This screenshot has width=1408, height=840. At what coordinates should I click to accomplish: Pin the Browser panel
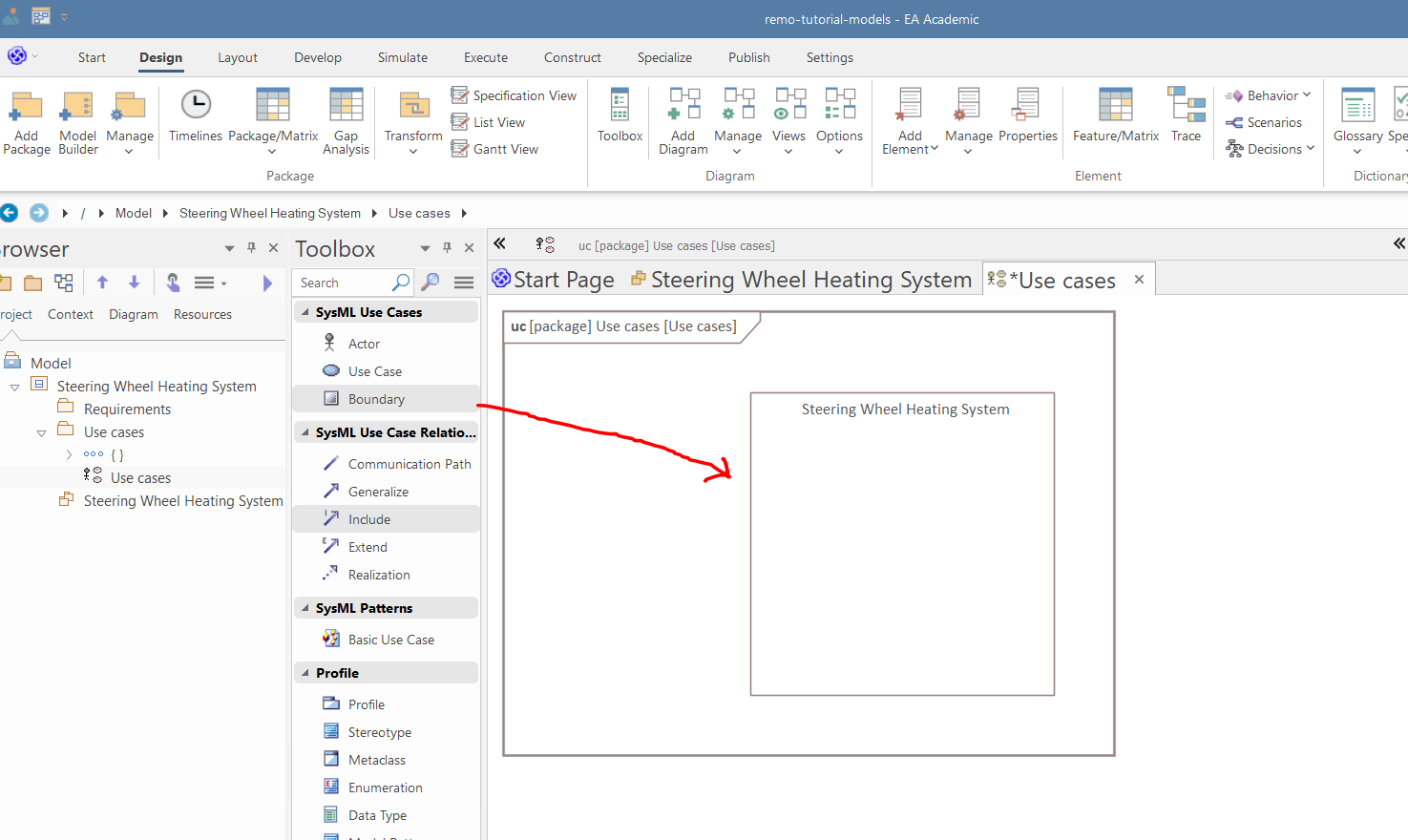pos(251,248)
